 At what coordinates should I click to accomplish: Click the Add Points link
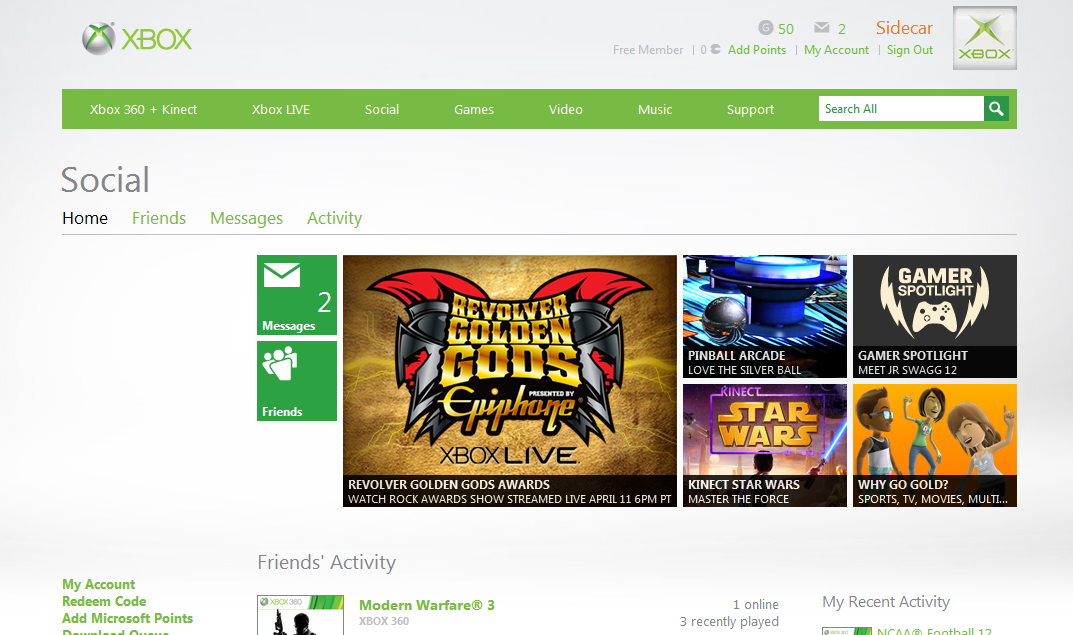click(x=757, y=50)
